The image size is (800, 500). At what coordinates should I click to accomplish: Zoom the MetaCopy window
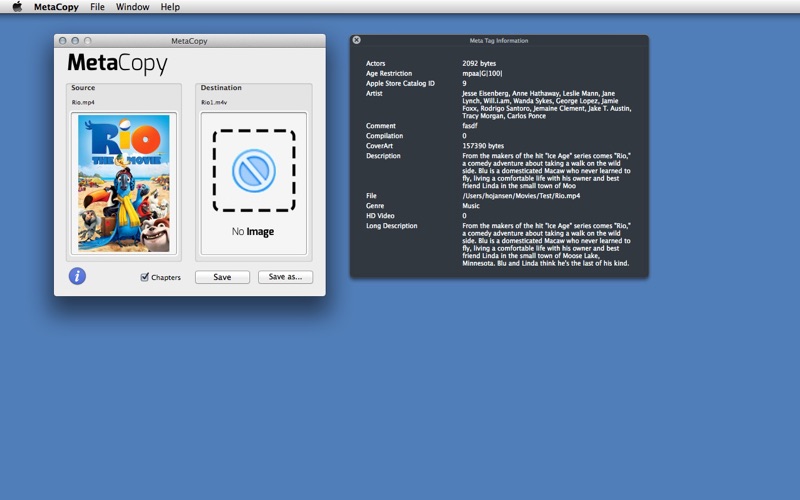tap(87, 41)
